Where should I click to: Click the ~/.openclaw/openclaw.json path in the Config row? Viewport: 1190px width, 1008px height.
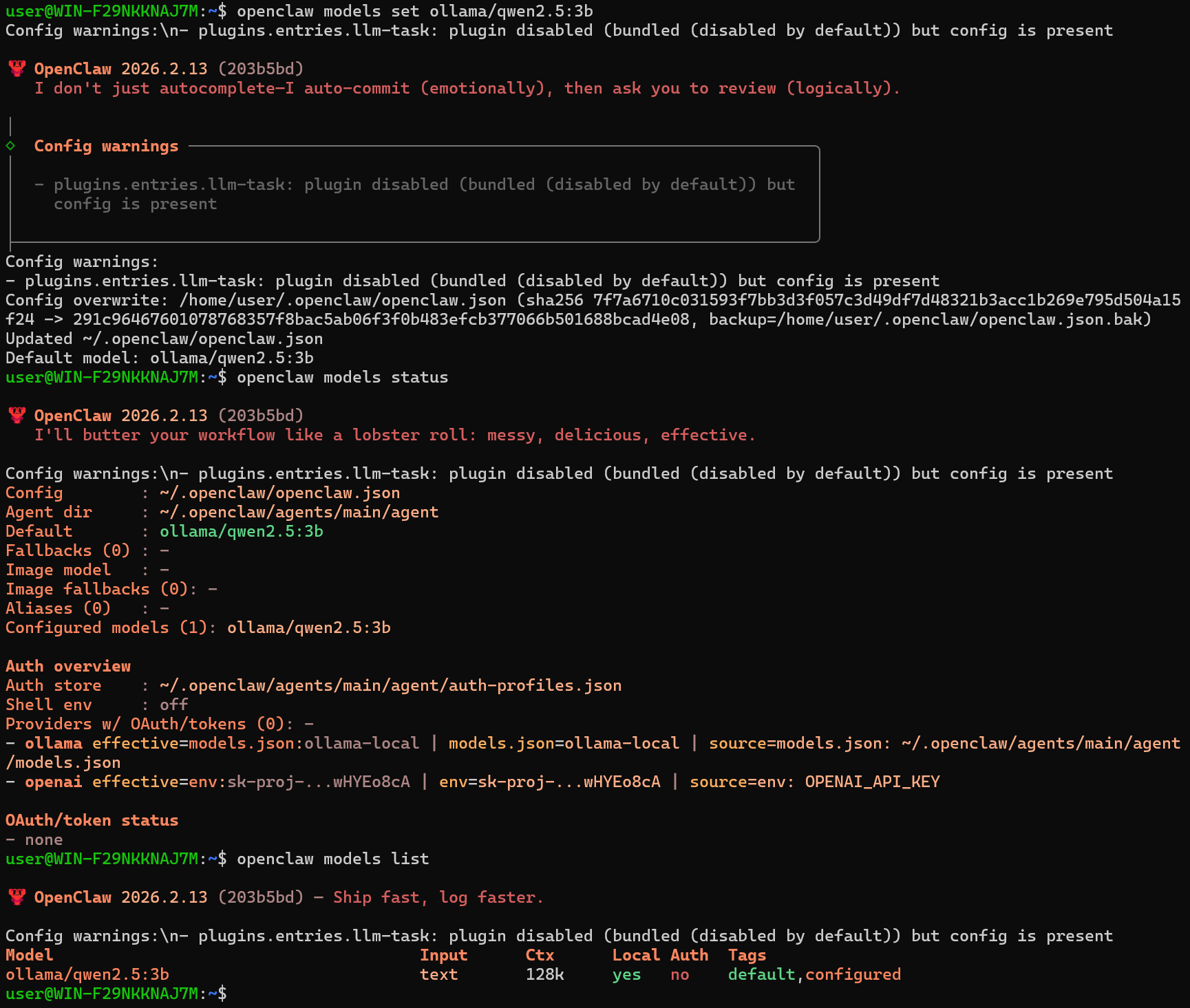tap(279, 493)
